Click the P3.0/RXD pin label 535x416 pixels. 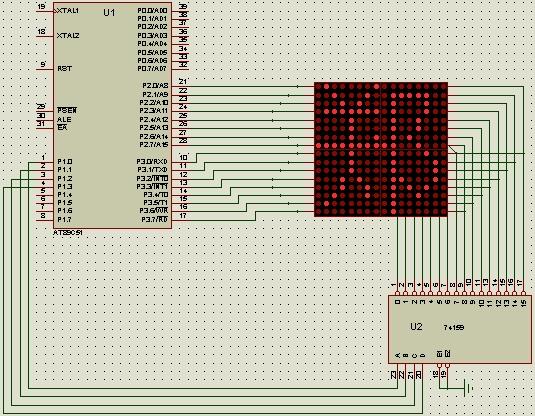tap(152, 161)
